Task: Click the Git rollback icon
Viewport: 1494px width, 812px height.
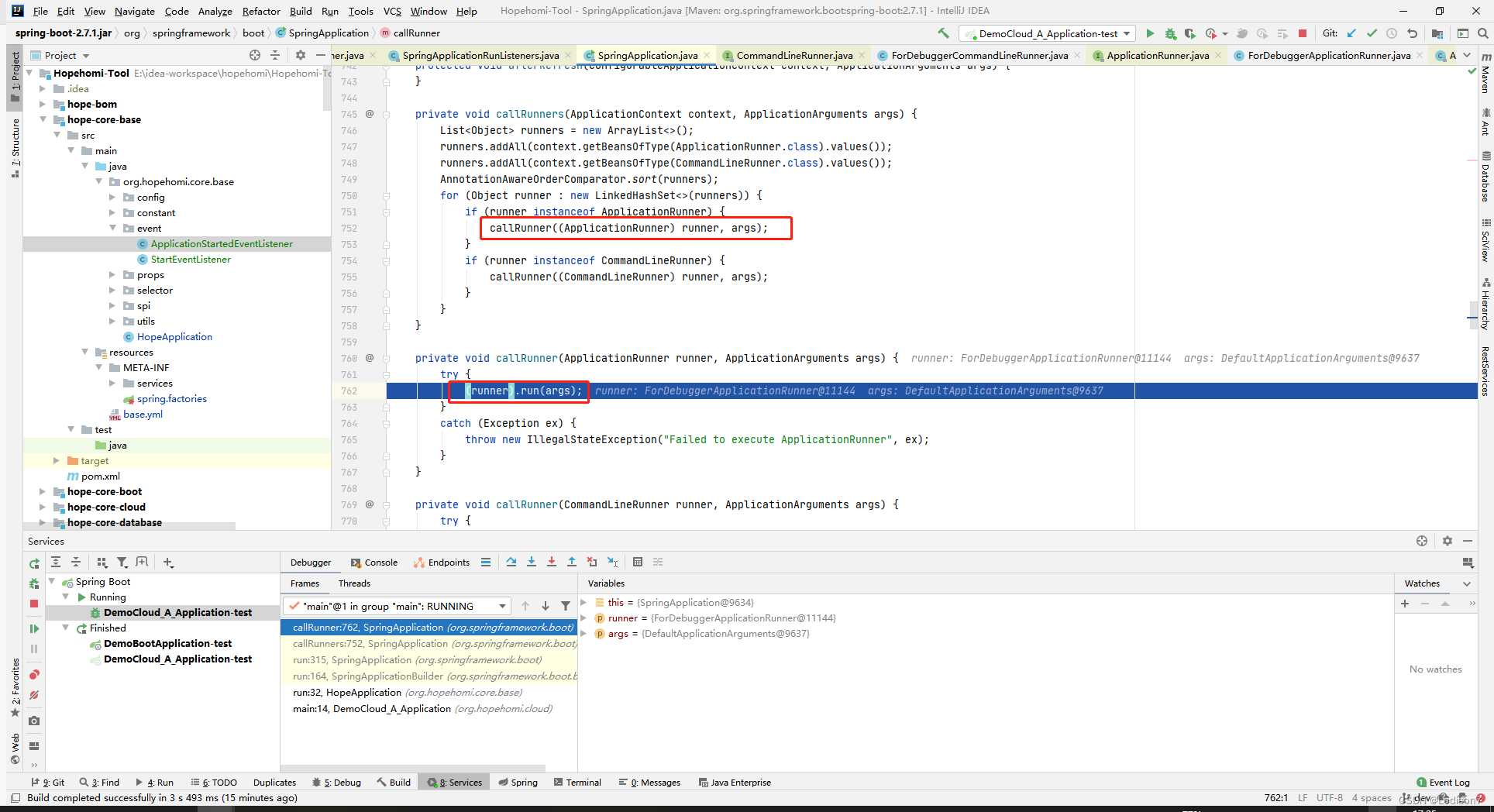Action: pyautogui.click(x=1412, y=33)
